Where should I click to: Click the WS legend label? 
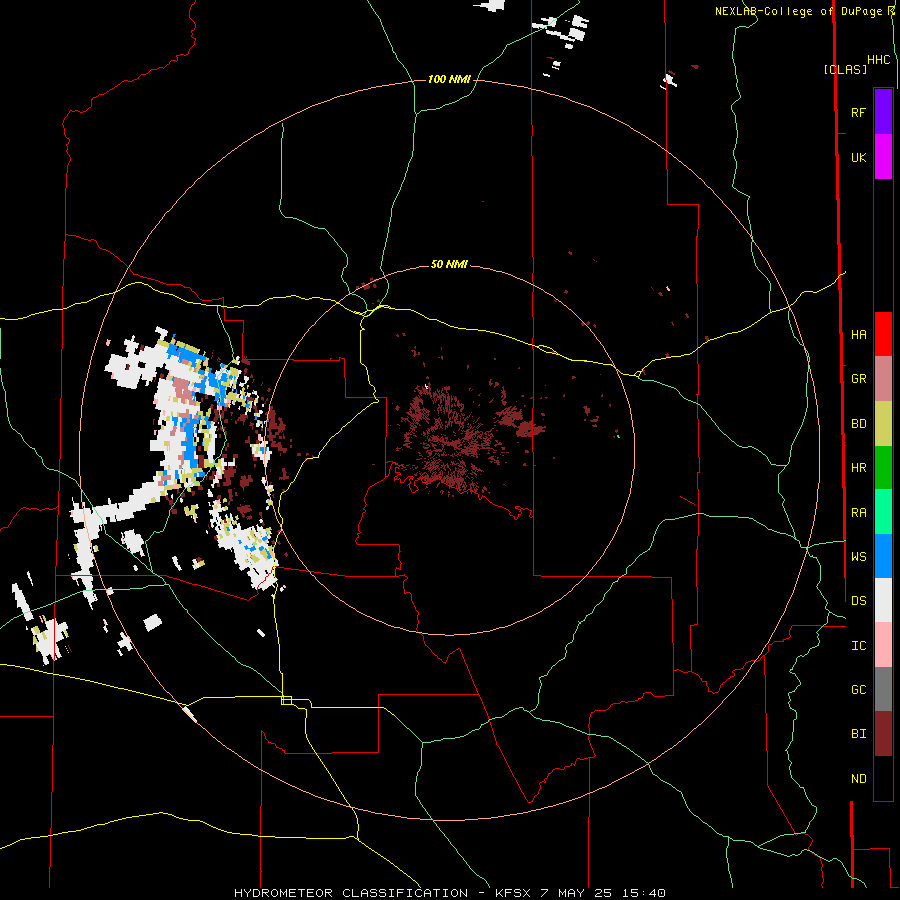(x=858, y=557)
